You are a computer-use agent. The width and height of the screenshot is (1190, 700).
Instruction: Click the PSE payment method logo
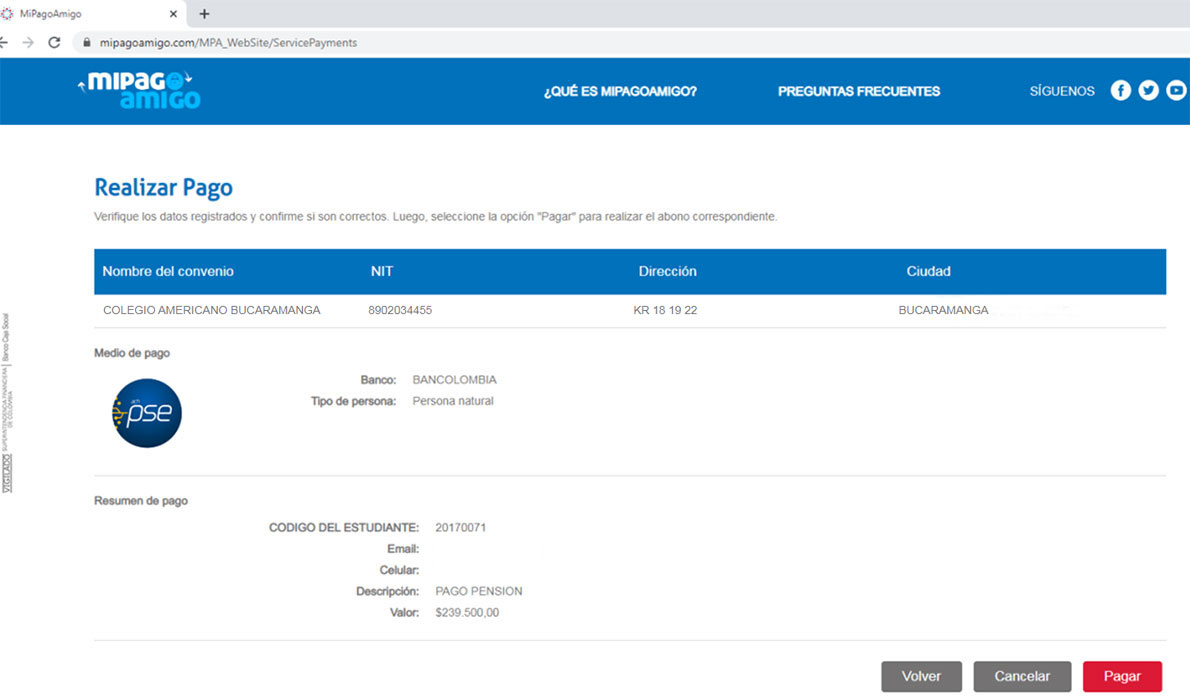tap(147, 413)
